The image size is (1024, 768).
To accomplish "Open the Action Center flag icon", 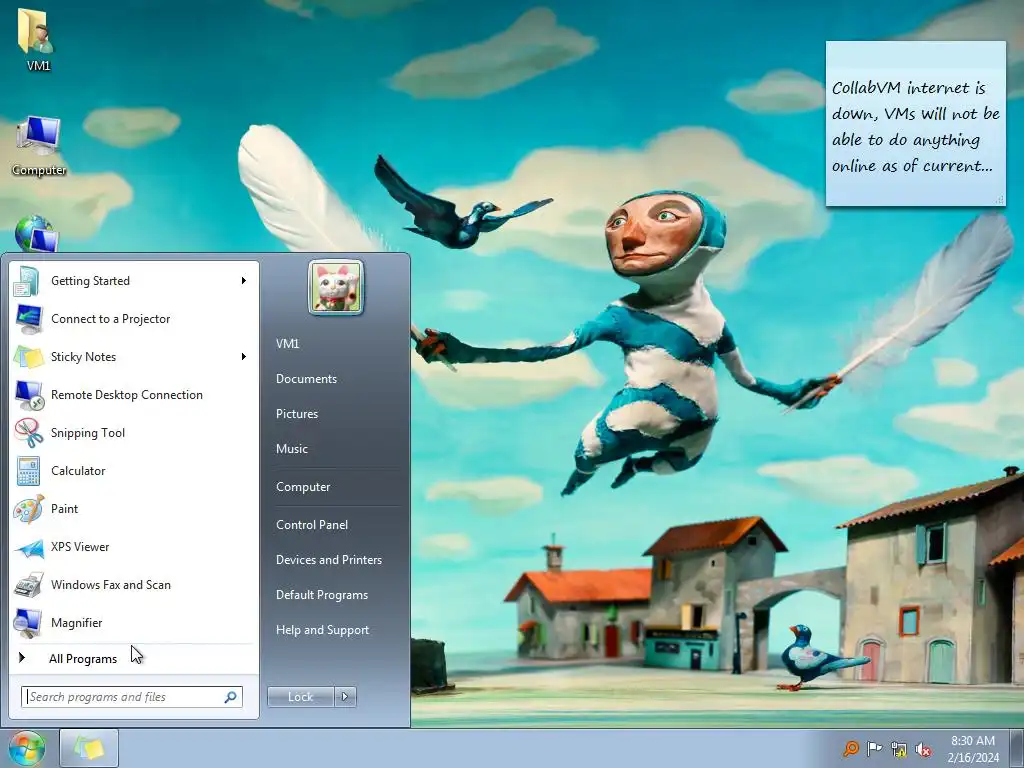I will pos(874,749).
